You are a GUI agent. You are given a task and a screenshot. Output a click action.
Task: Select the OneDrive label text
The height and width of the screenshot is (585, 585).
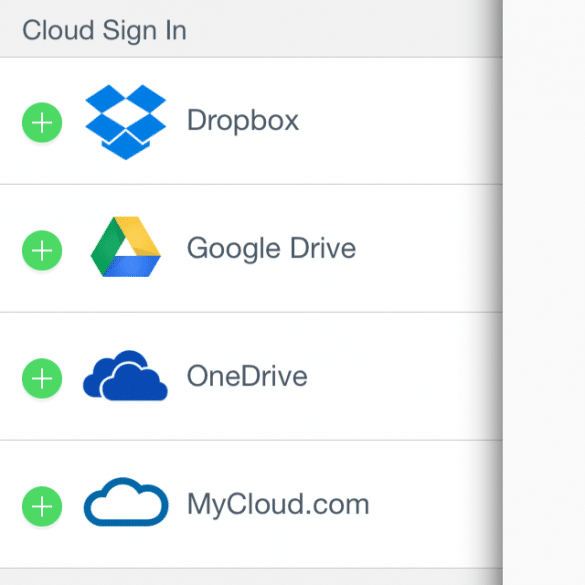(247, 376)
